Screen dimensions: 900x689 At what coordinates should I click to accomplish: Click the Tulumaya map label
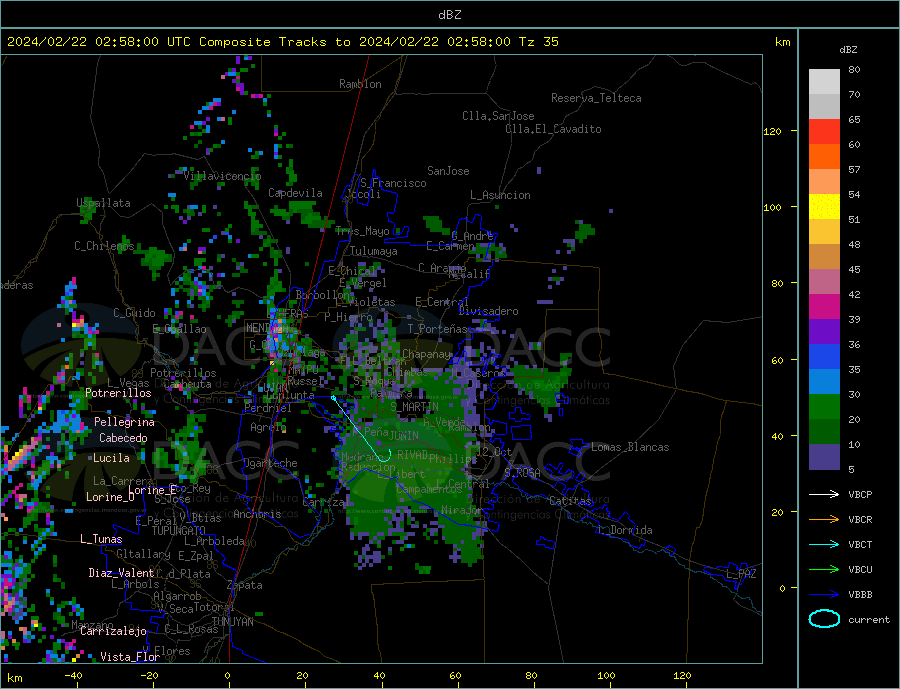tap(373, 251)
